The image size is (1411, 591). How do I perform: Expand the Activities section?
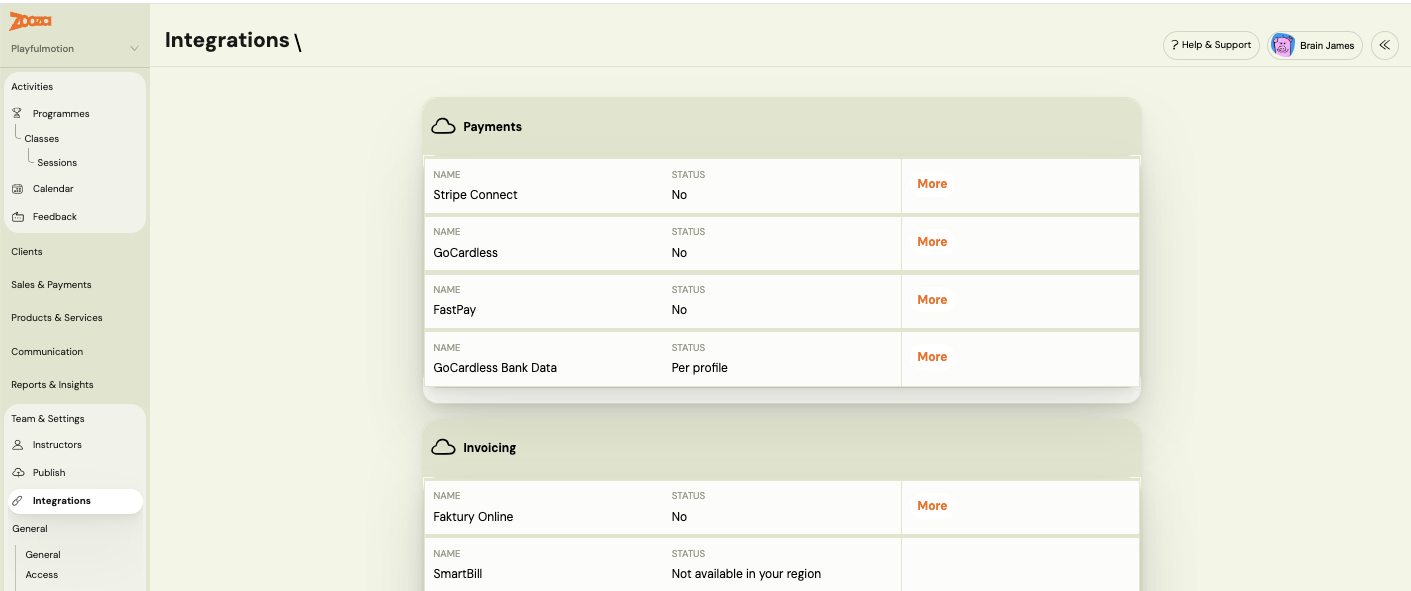coord(32,86)
